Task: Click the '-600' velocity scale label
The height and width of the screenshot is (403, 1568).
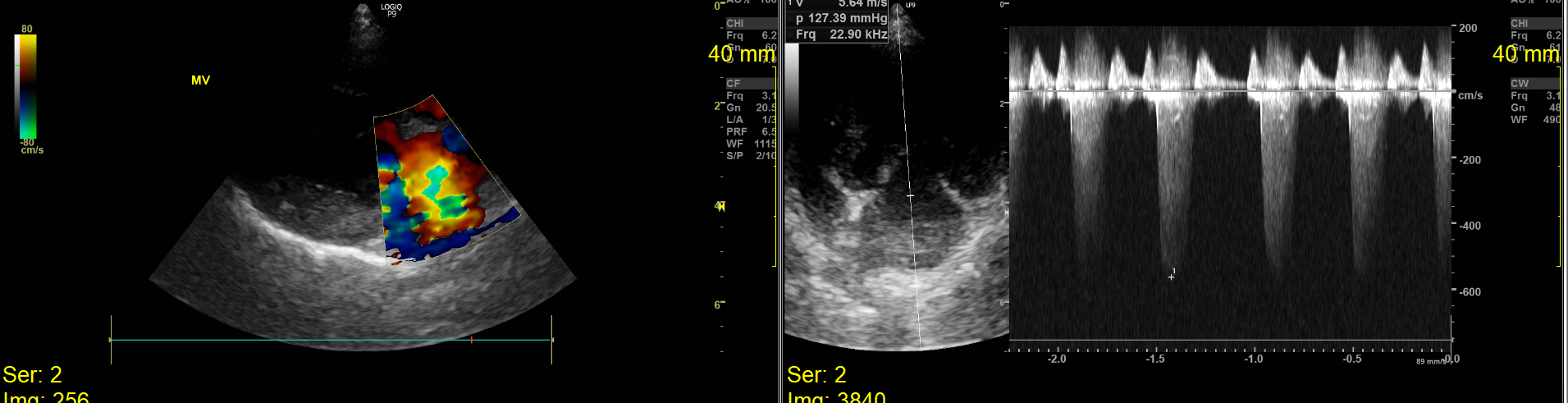Action: [1470, 292]
